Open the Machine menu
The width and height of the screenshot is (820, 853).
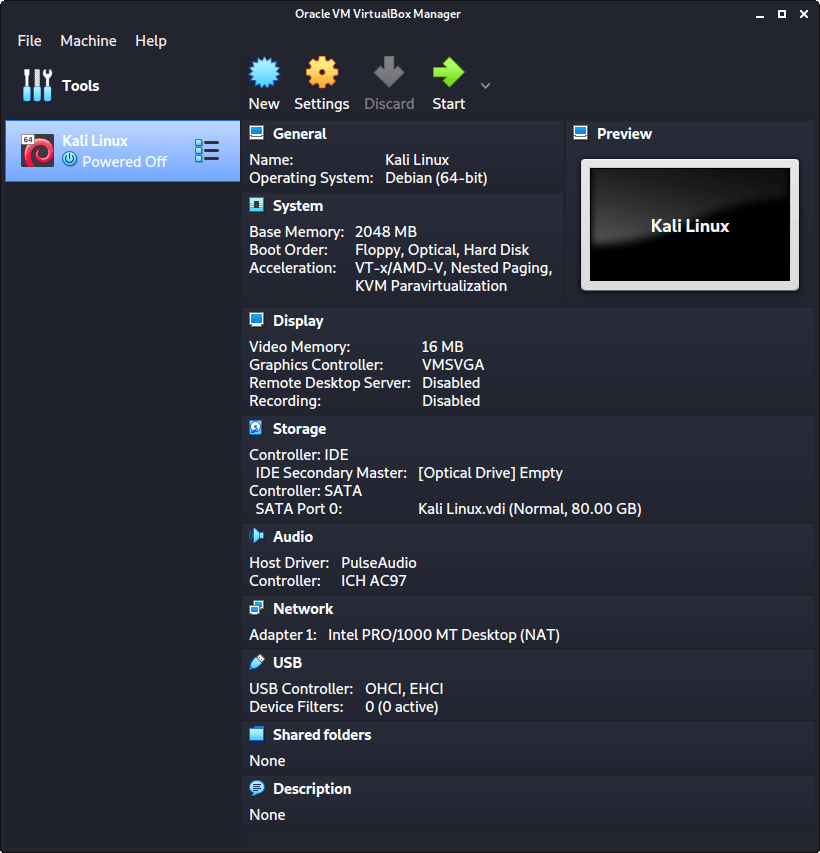(88, 41)
